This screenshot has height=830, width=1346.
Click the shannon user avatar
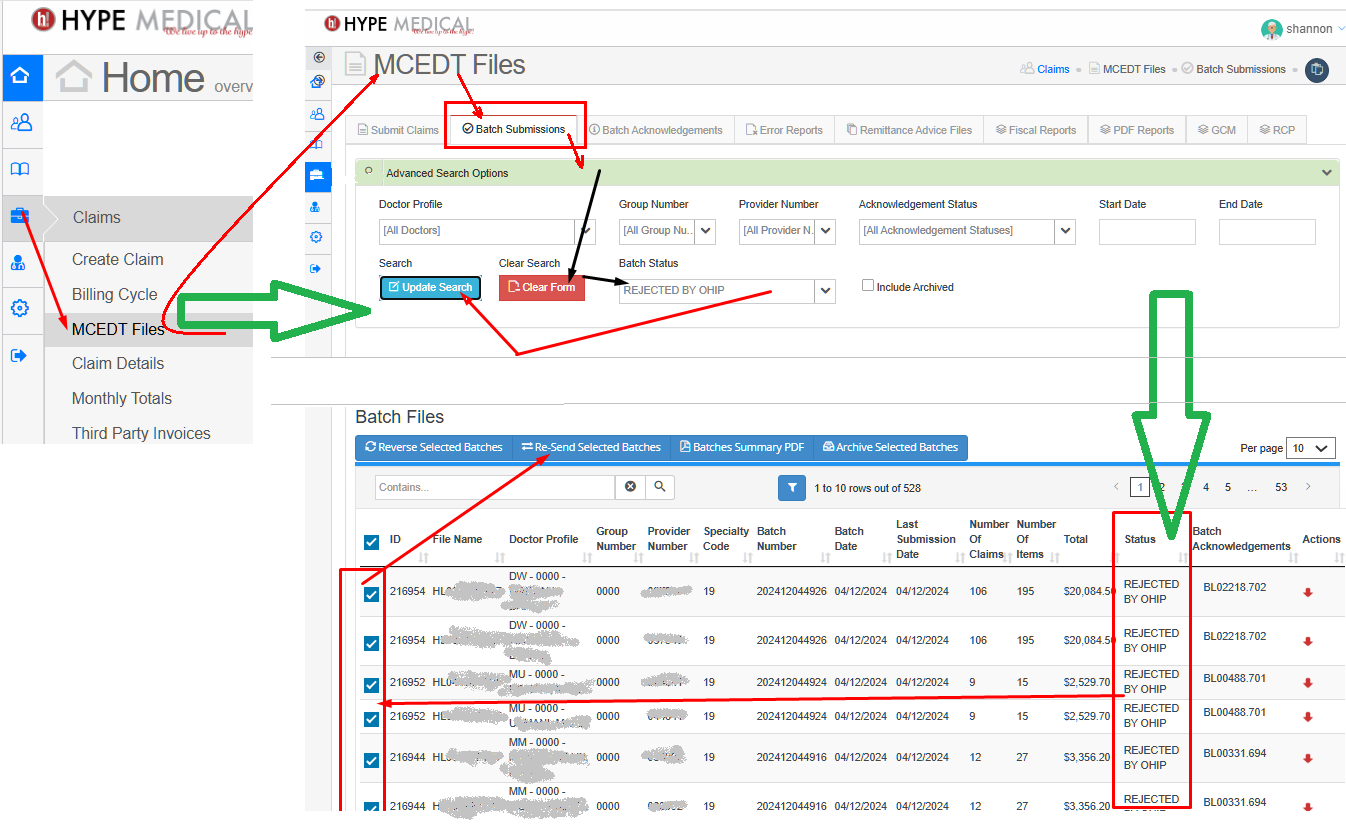pos(1272,29)
